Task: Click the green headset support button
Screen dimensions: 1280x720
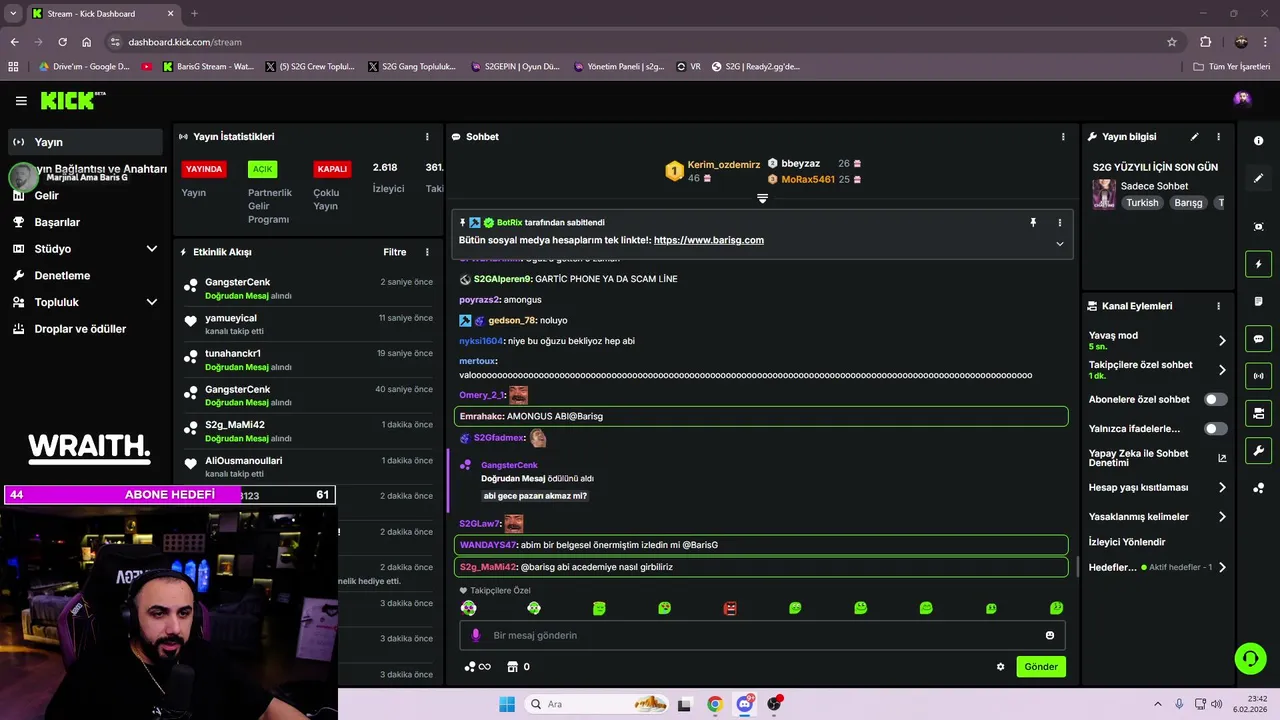Action: pos(1250,658)
